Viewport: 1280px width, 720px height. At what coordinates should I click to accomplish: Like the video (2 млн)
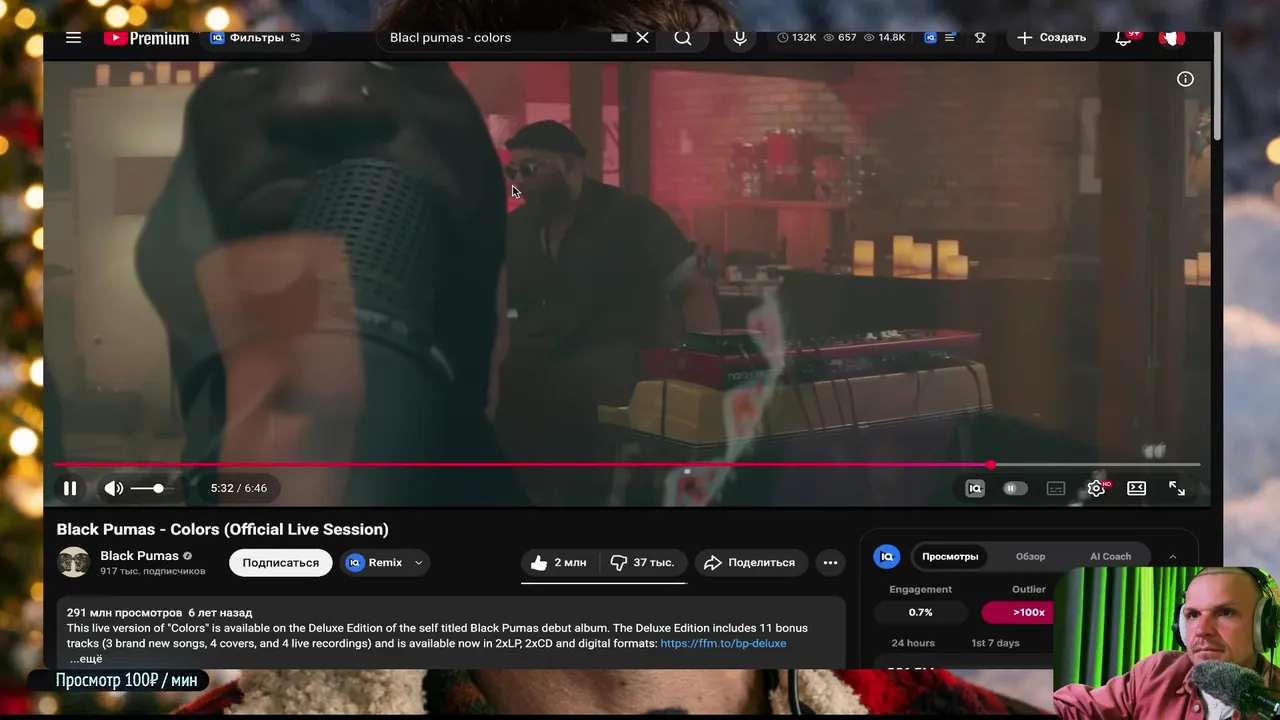[558, 562]
